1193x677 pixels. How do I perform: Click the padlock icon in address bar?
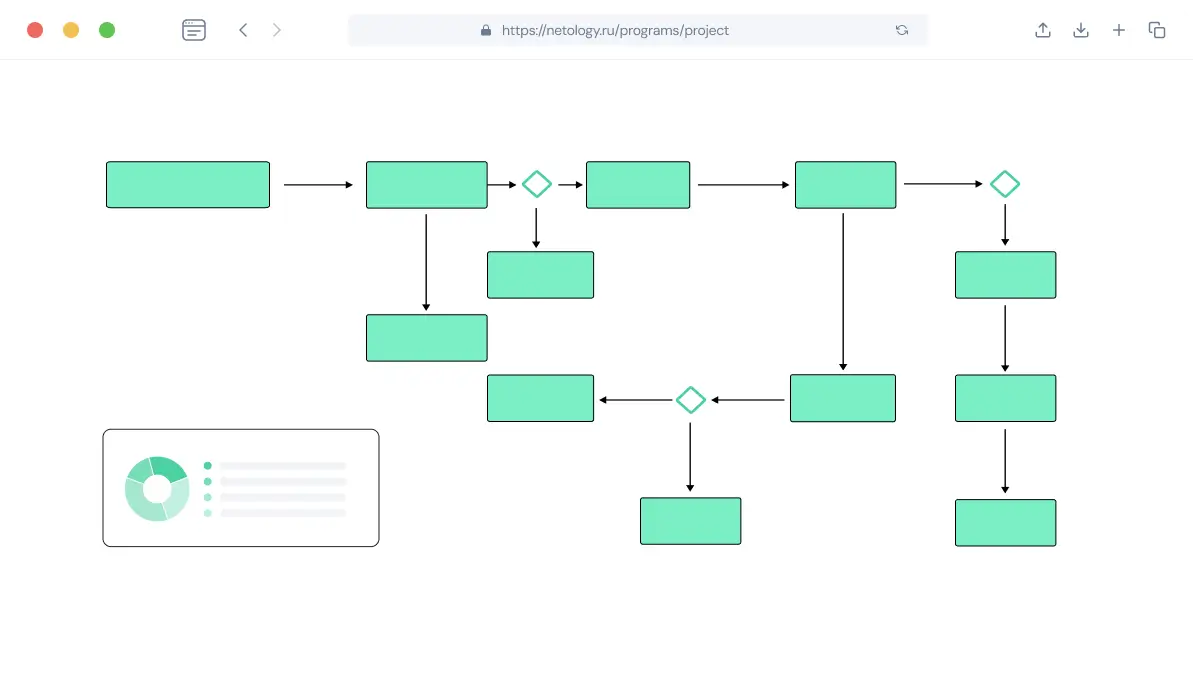click(486, 30)
